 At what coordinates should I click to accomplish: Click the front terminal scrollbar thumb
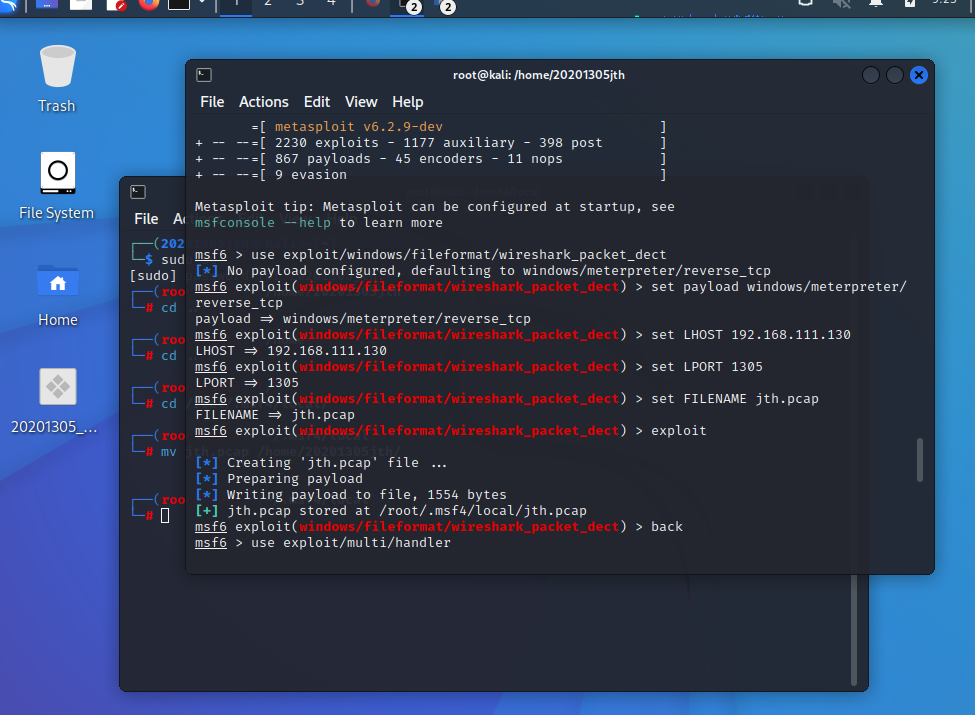pos(920,460)
